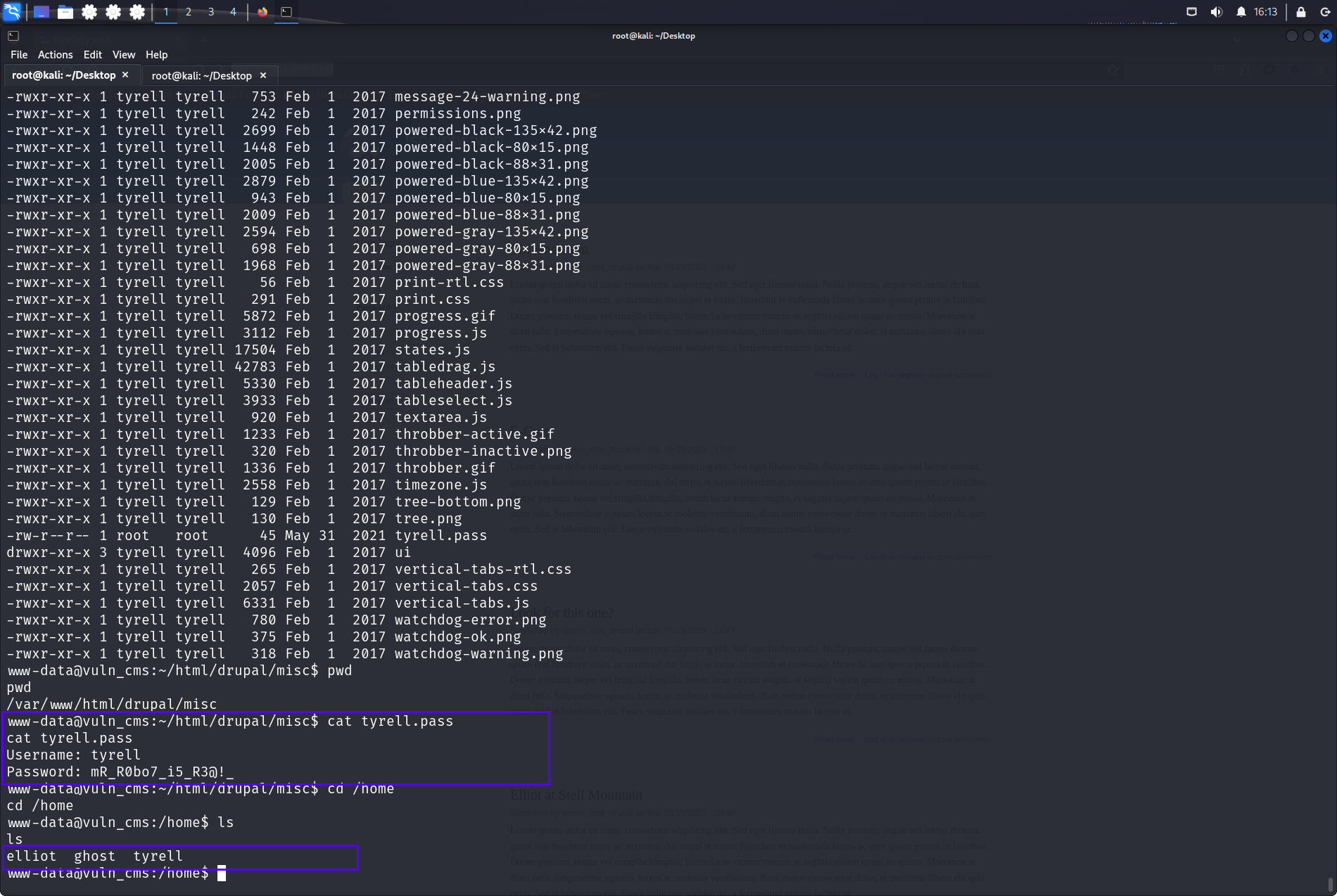Click the 16:13 clock
The height and width of the screenshot is (896, 1337).
click(x=1265, y=12)
